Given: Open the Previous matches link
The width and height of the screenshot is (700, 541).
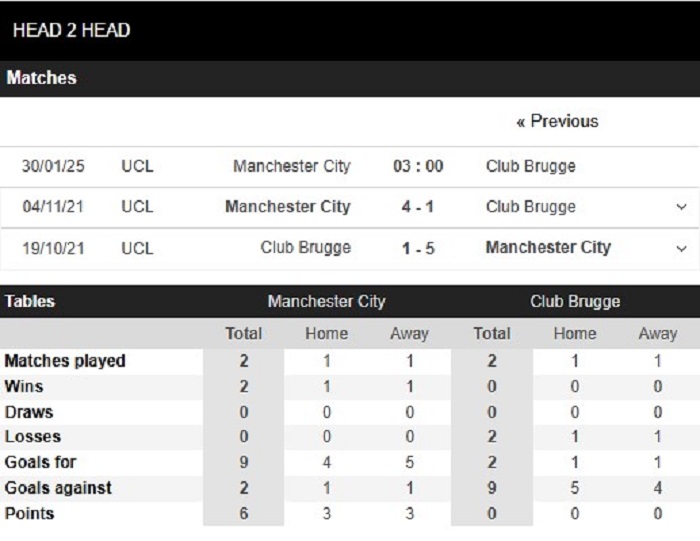Looking at the screenshot, I should pos(557,121).
